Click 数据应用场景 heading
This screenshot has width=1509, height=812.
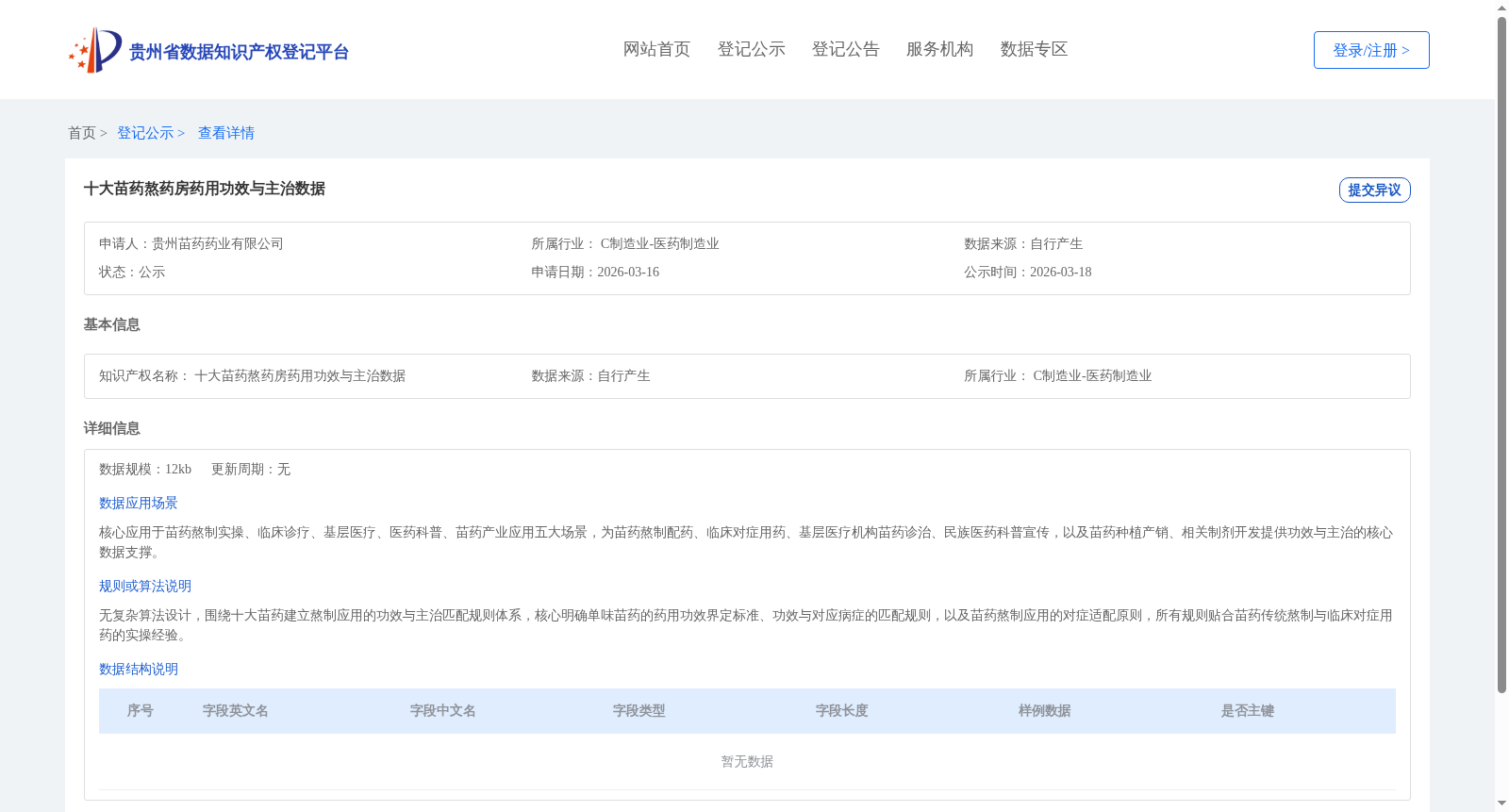point(139,503)
